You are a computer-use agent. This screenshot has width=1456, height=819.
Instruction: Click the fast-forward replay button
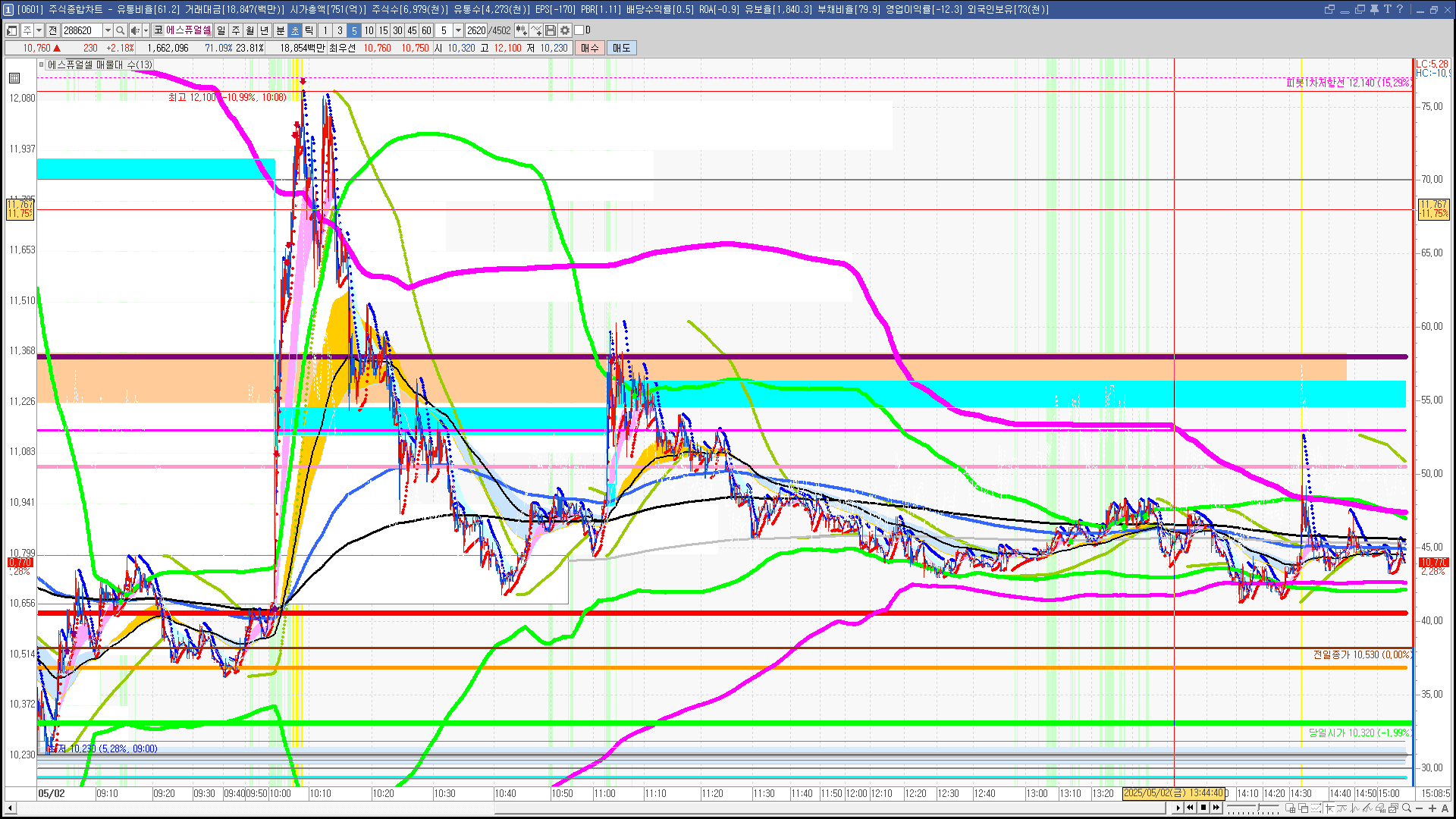1216,808
